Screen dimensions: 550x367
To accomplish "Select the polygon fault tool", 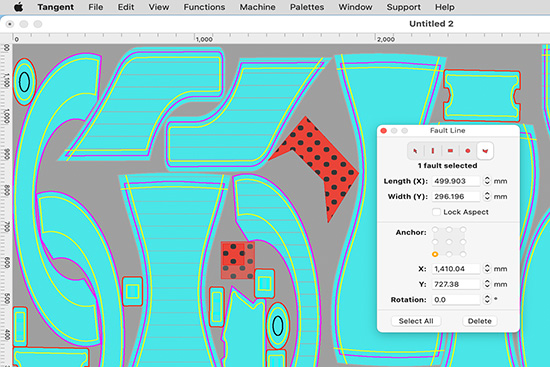I will 485,151.
